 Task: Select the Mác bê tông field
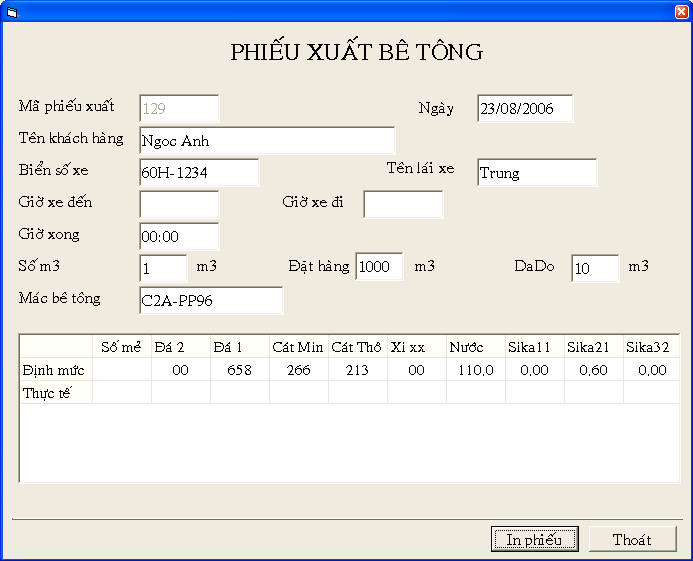pyautogui.click(x=211, y=301)
